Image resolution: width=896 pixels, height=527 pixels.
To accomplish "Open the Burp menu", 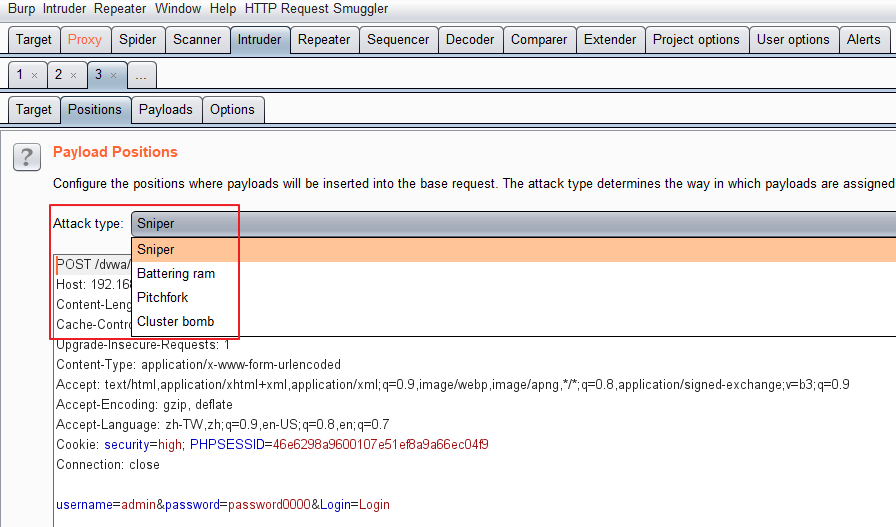I will point(22,9).
